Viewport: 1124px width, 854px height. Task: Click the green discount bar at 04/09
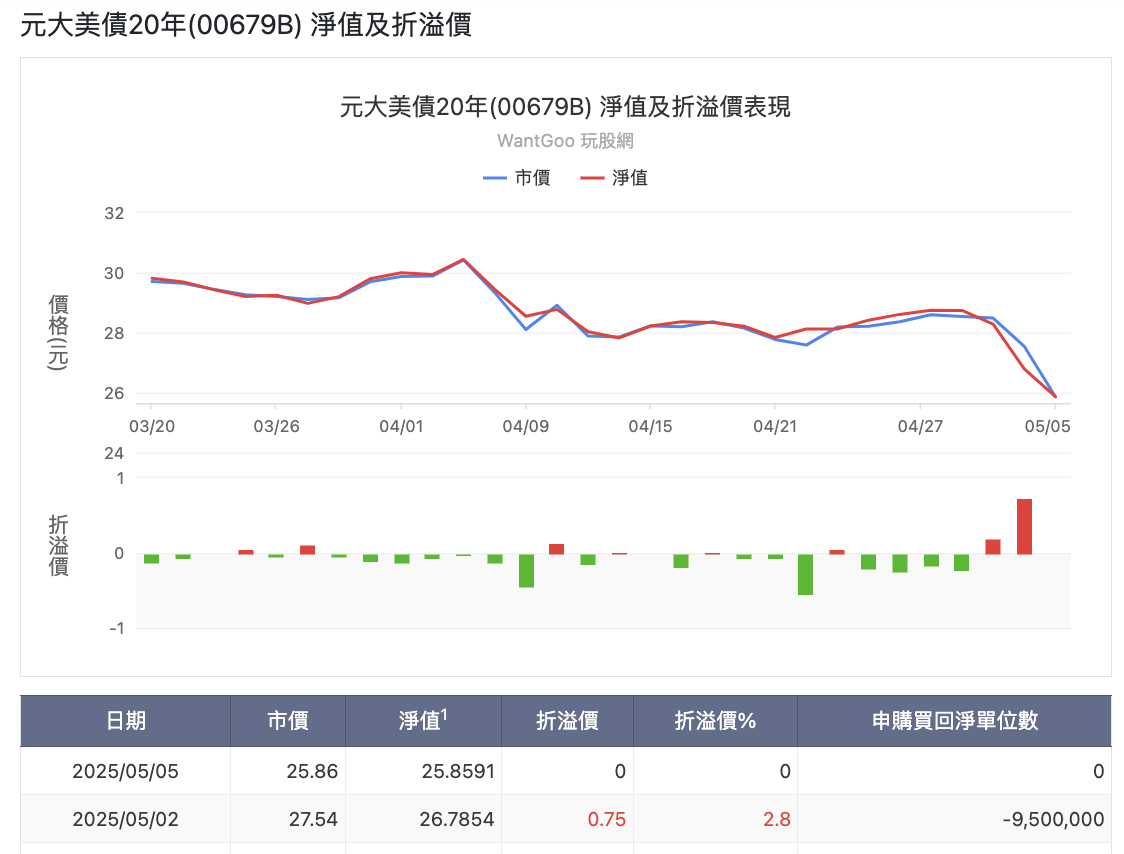pyautogui.click(x=526, y=571)
